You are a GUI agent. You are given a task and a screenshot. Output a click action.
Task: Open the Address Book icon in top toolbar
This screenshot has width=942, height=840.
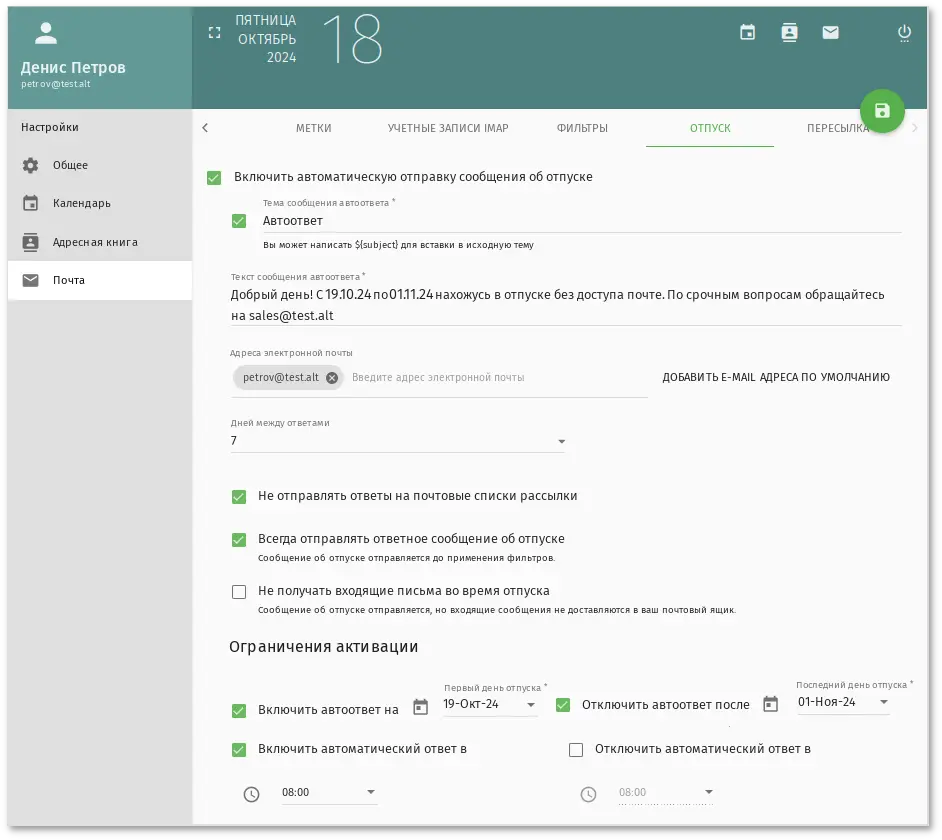pyautogui.click(x=789, y=32)
